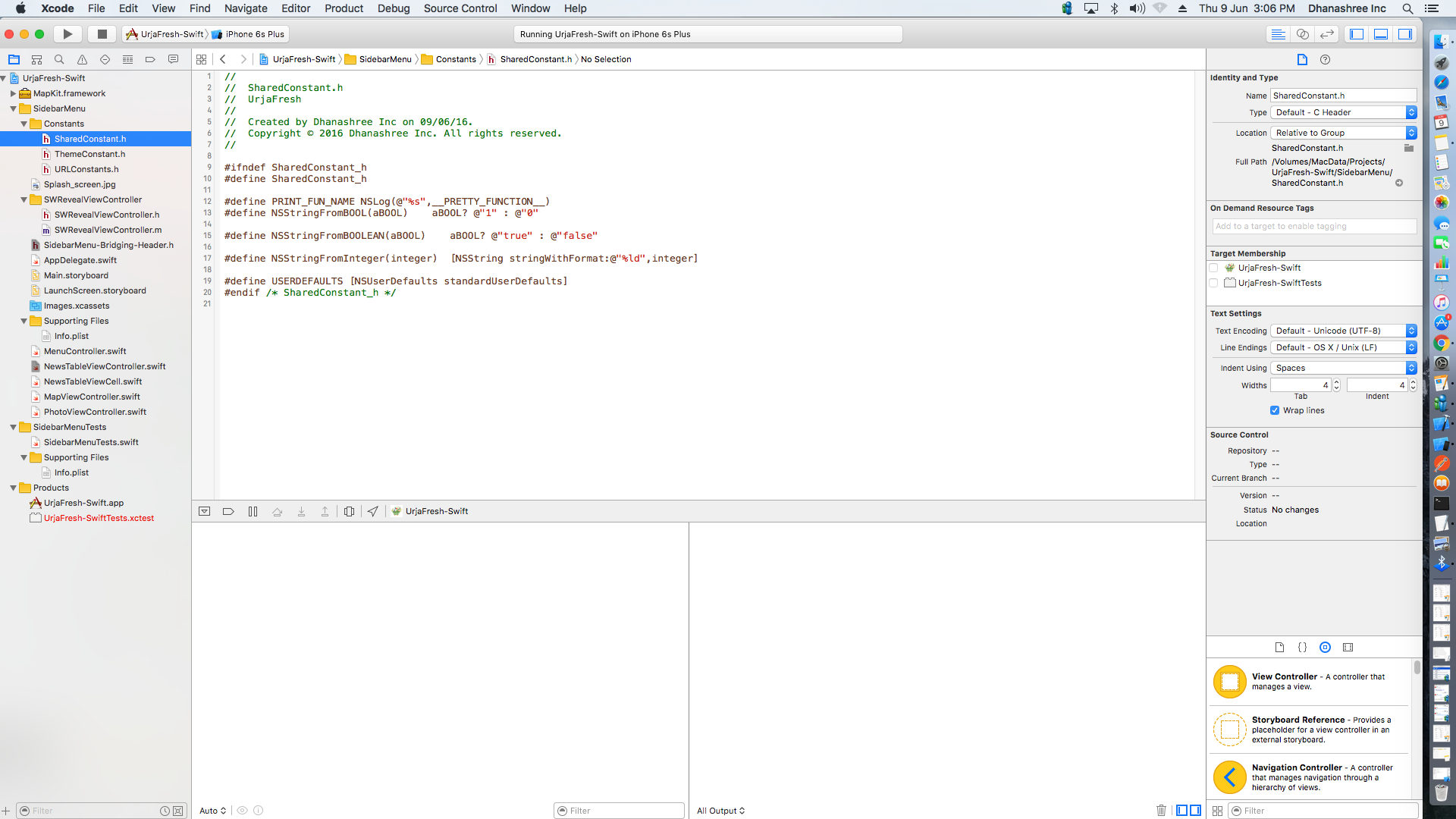
Task: Toggle the debug area visibility button
Action: [204, 511]
